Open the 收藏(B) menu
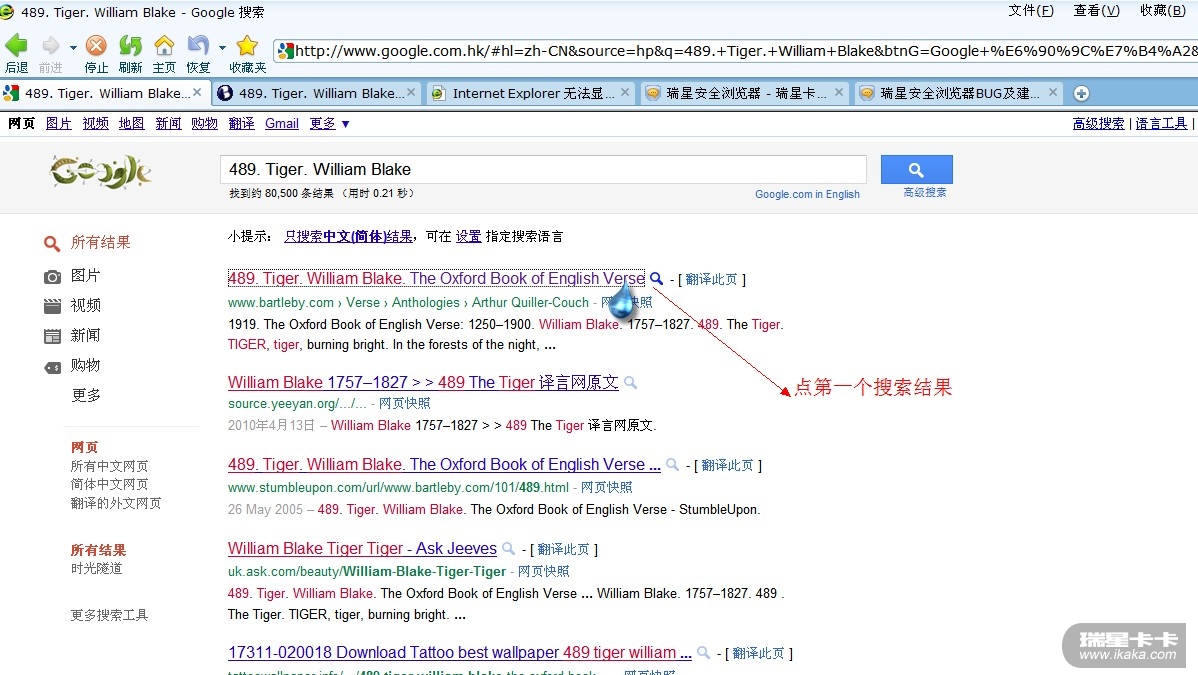 pyautogui.click(x=1163, y=11)
